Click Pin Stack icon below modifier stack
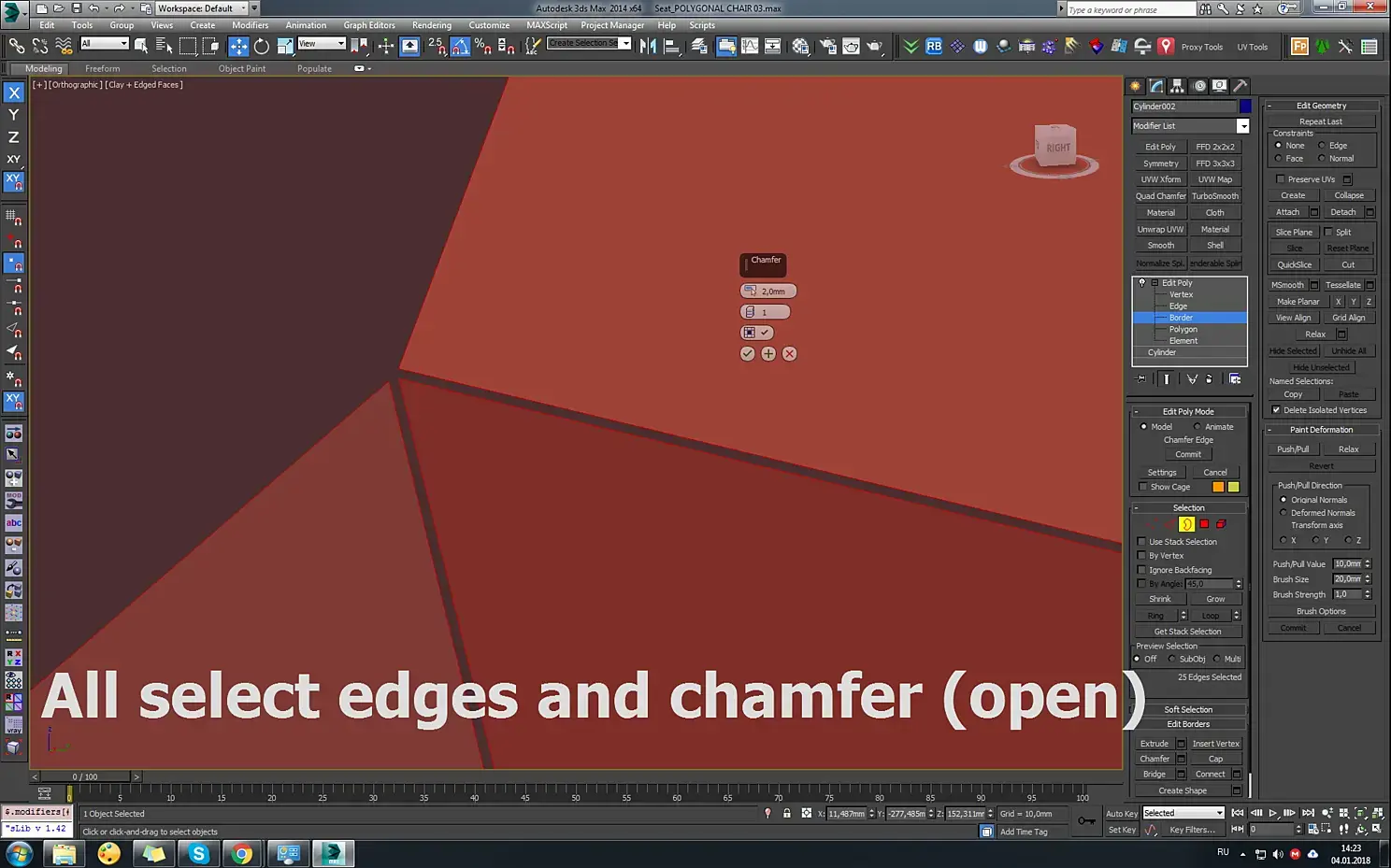 tap(1141, 378)
